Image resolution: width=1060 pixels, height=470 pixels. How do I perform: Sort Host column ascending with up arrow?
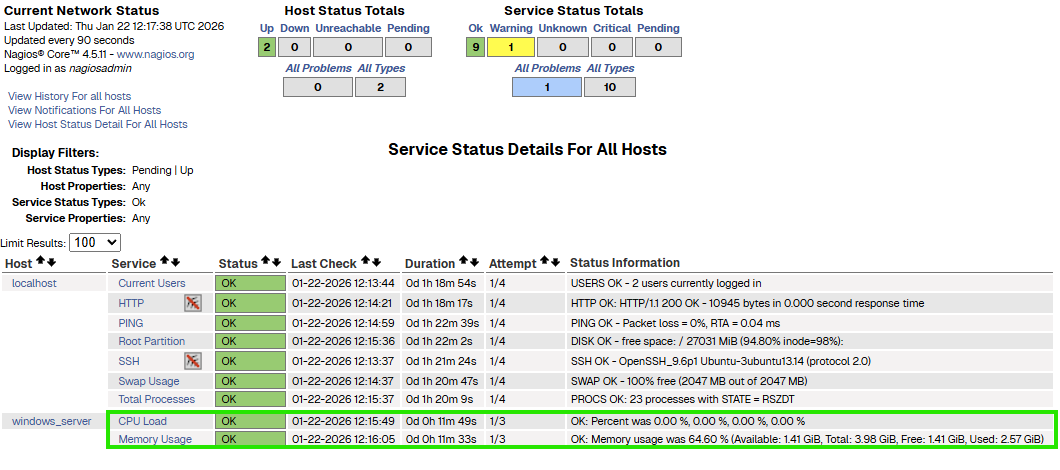[40, 262]
